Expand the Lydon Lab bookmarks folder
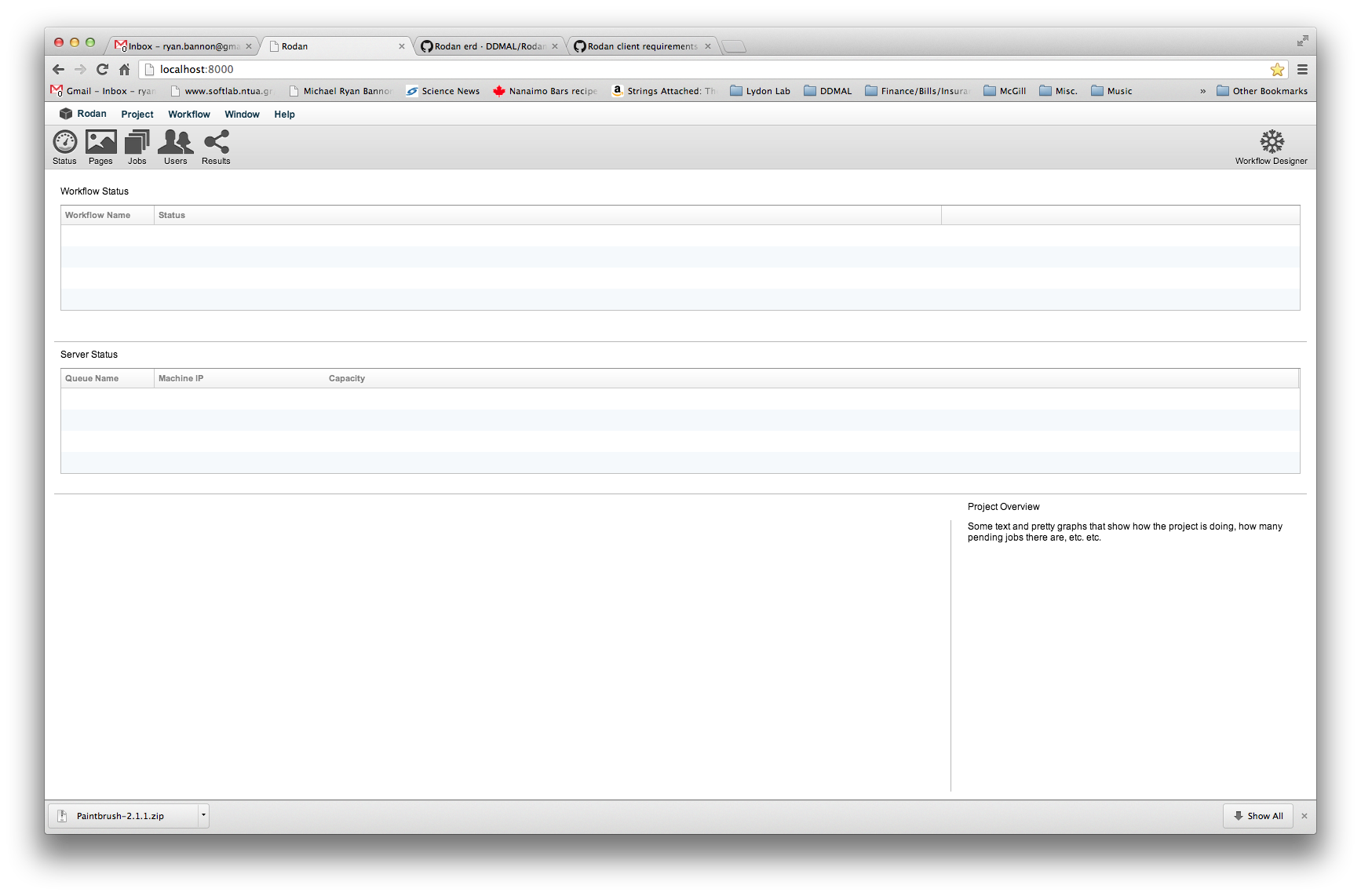This screenshot has height=896, width=1361. [x=760, y=91]
